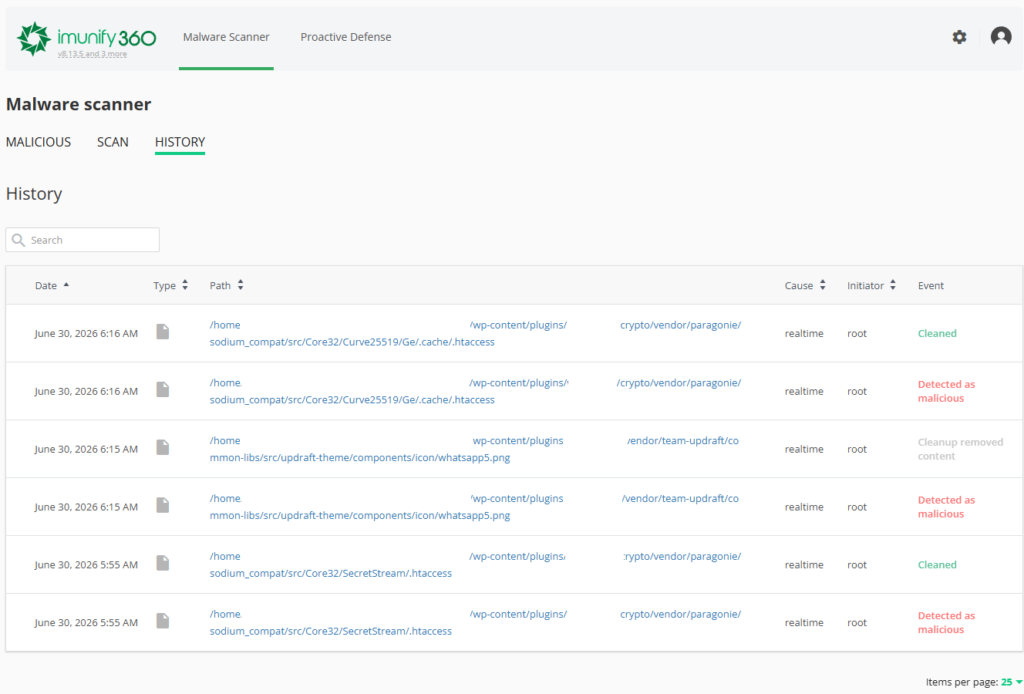
Task: Click file icon in 6:15 AM Detected as malicious row
Action: click(163, 505)
